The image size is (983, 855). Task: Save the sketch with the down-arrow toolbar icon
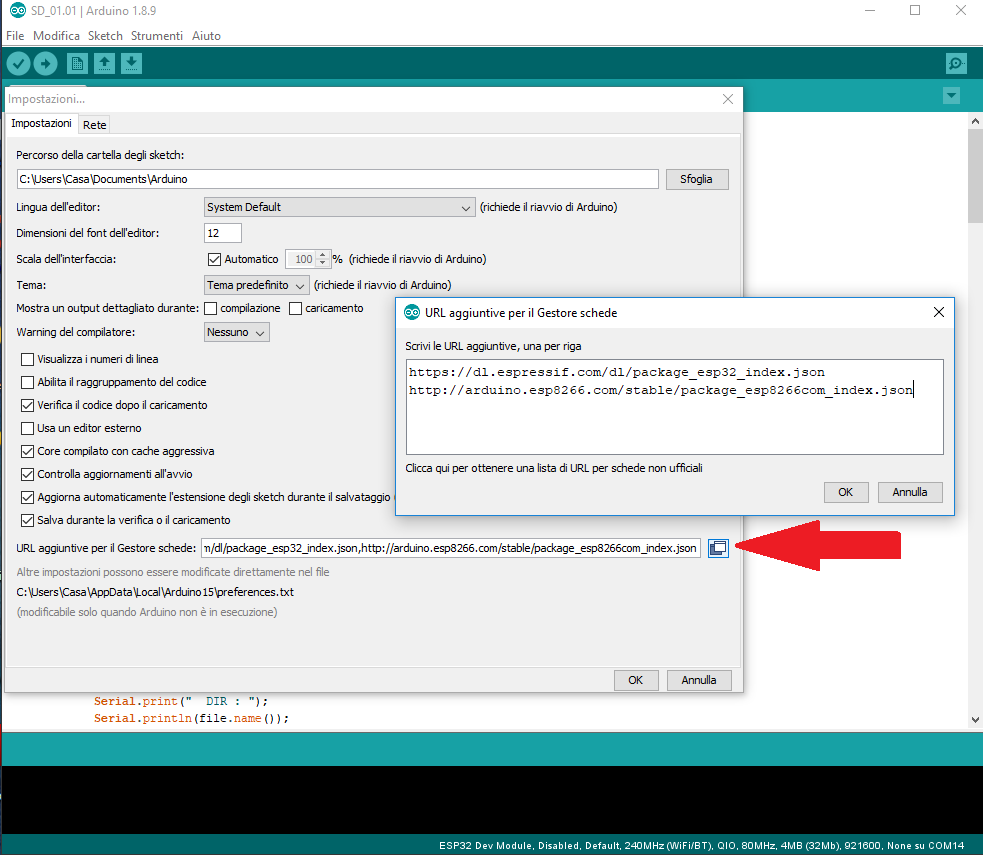131,63
